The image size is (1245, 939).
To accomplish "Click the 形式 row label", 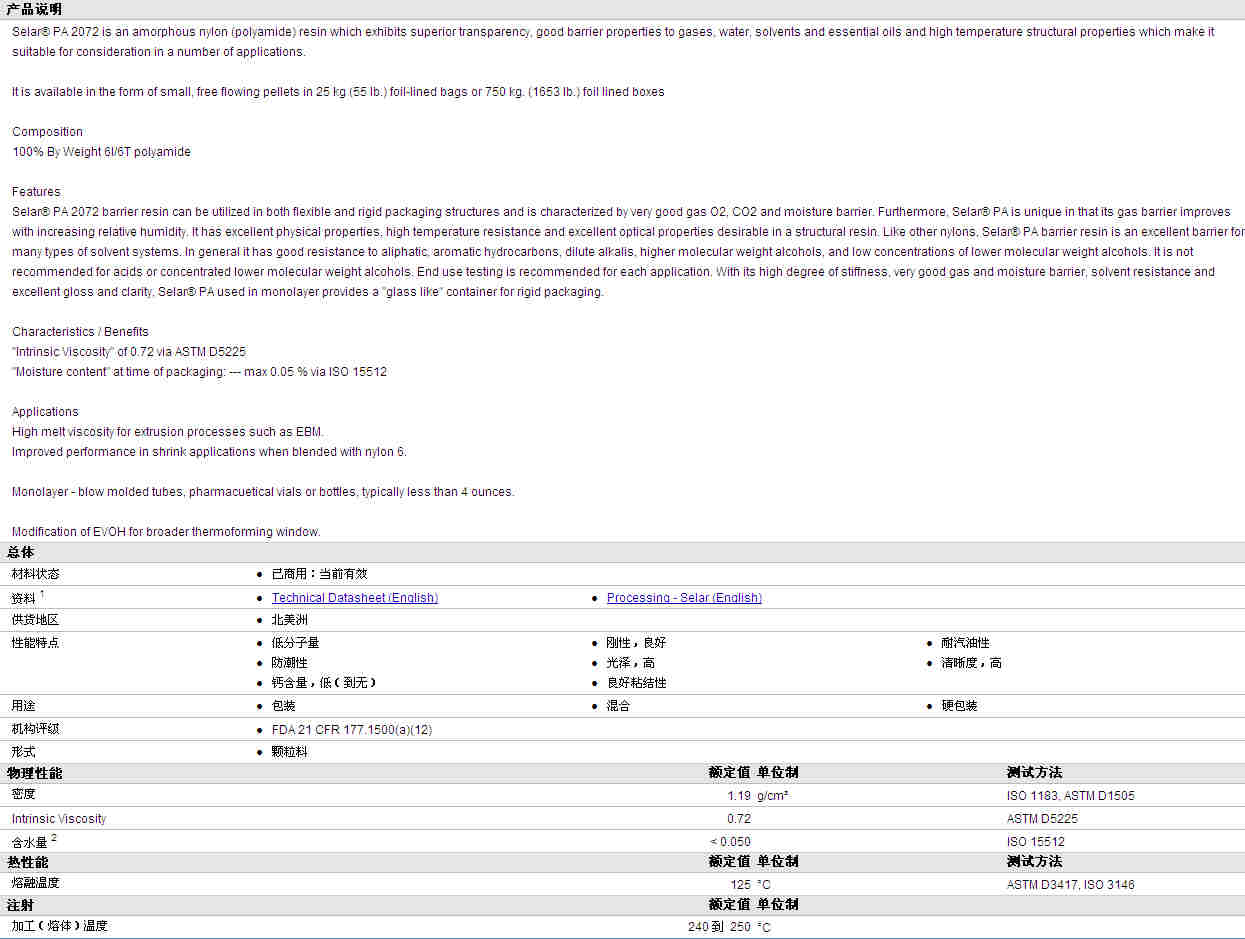I will pyautogui.click(x=23, y=752).
